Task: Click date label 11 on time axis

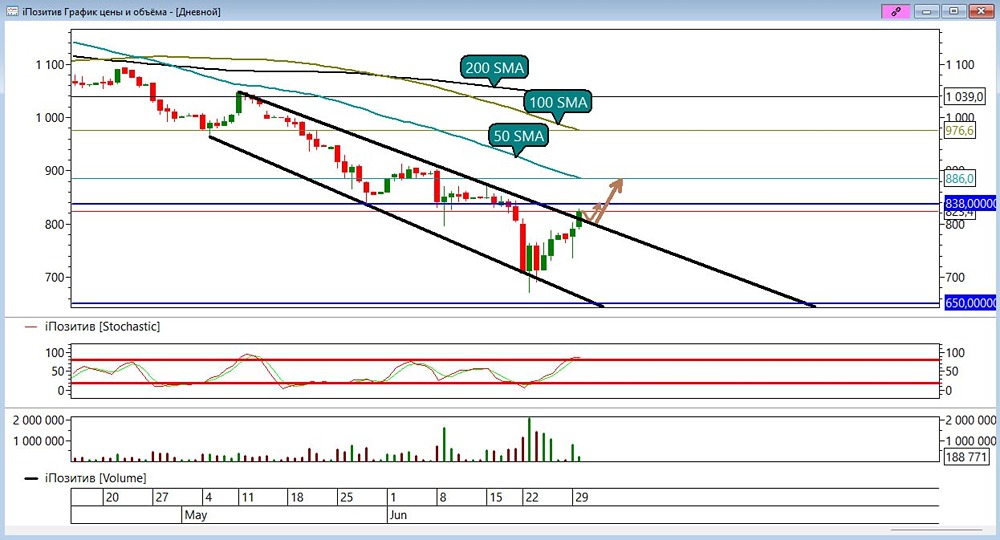Action: (x=247, y=497)
